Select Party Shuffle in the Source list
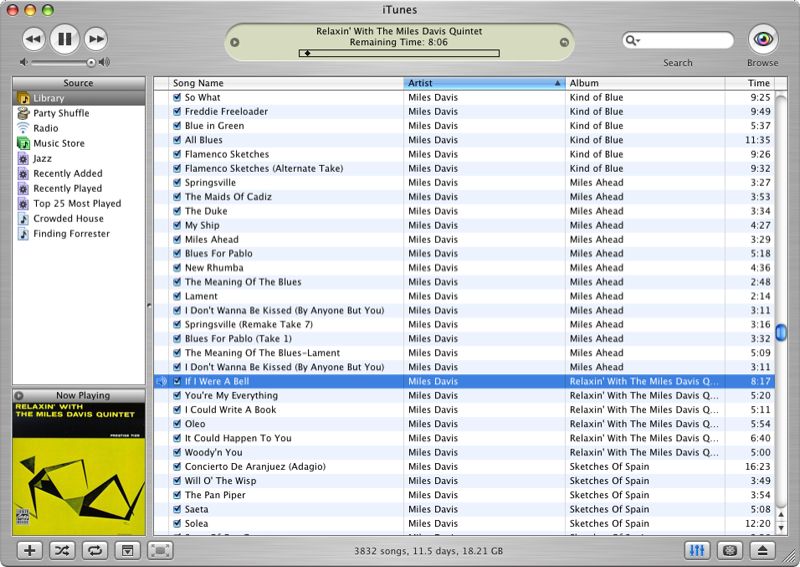Viewport: 800px width, 567px height. pyautogui.click(x=60, y=113)
